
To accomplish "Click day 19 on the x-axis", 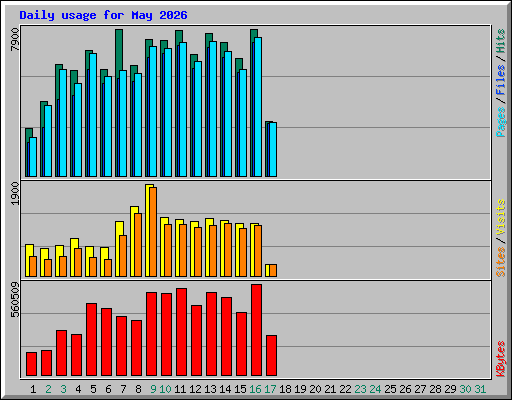I will [300, 389].
